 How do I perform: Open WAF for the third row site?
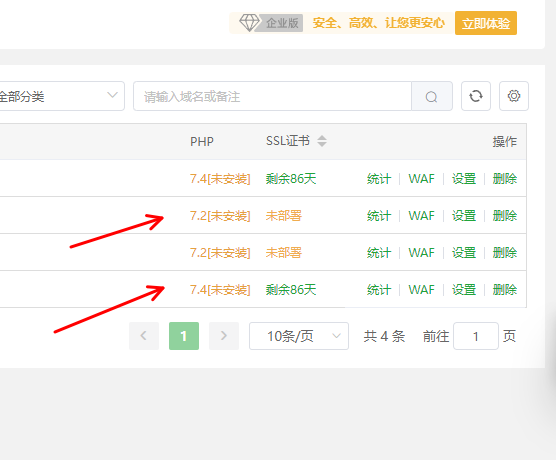pos(421,253)
